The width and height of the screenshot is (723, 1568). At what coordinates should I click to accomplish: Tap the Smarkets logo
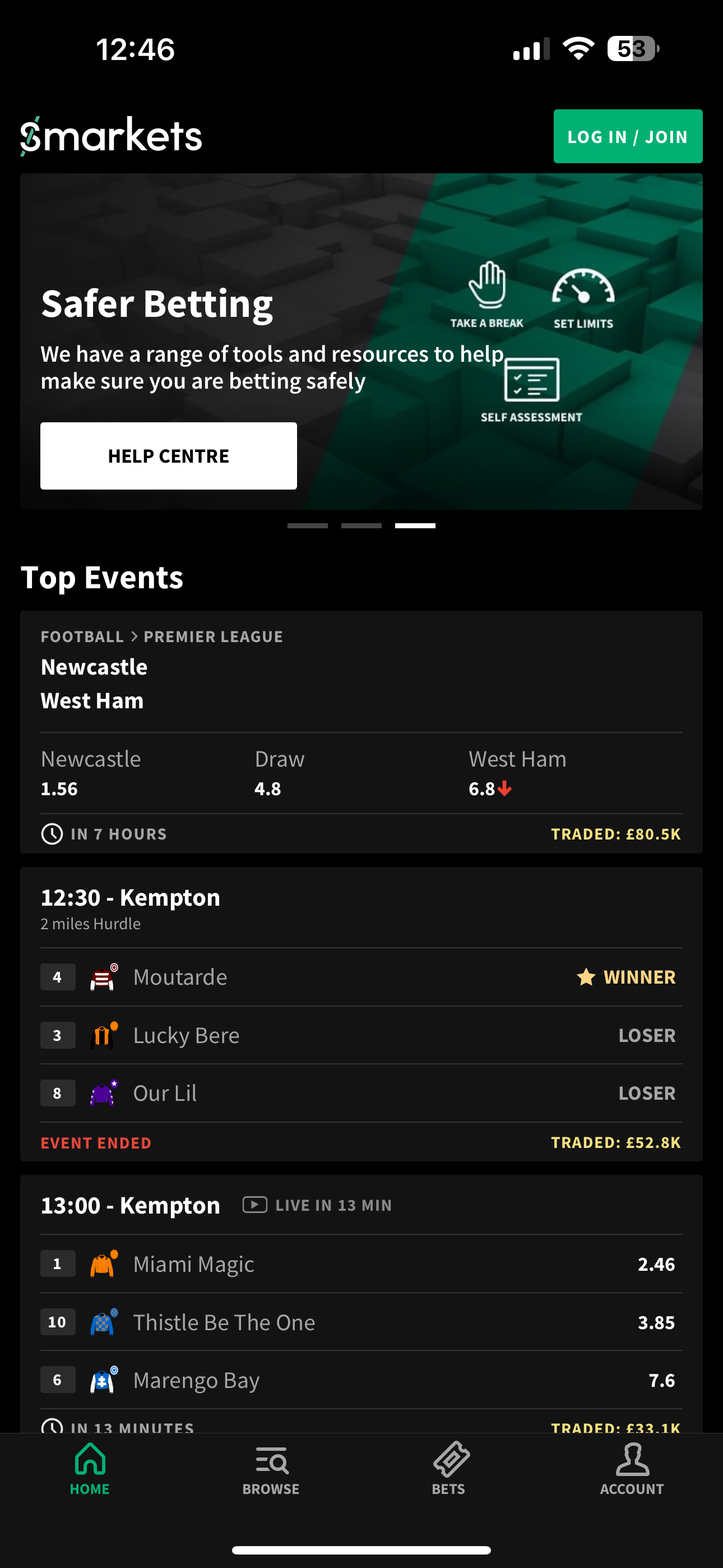[112, 135]
